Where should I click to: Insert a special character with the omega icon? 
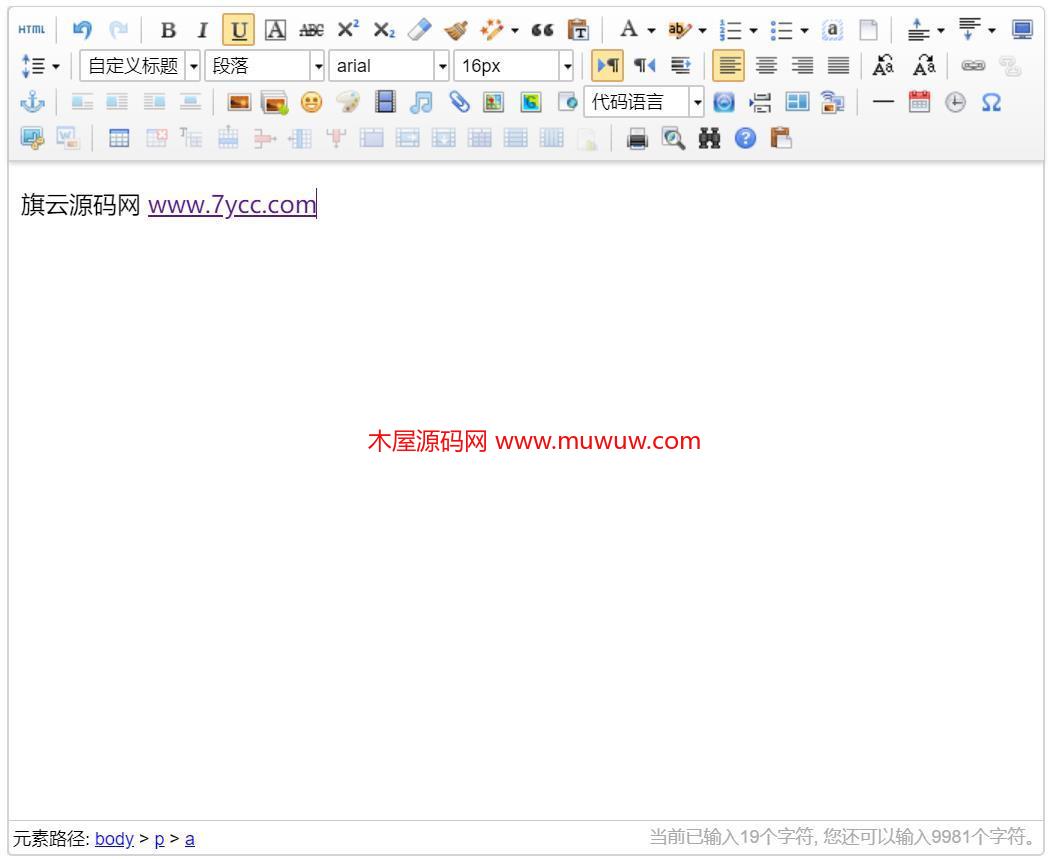point(991,102)
